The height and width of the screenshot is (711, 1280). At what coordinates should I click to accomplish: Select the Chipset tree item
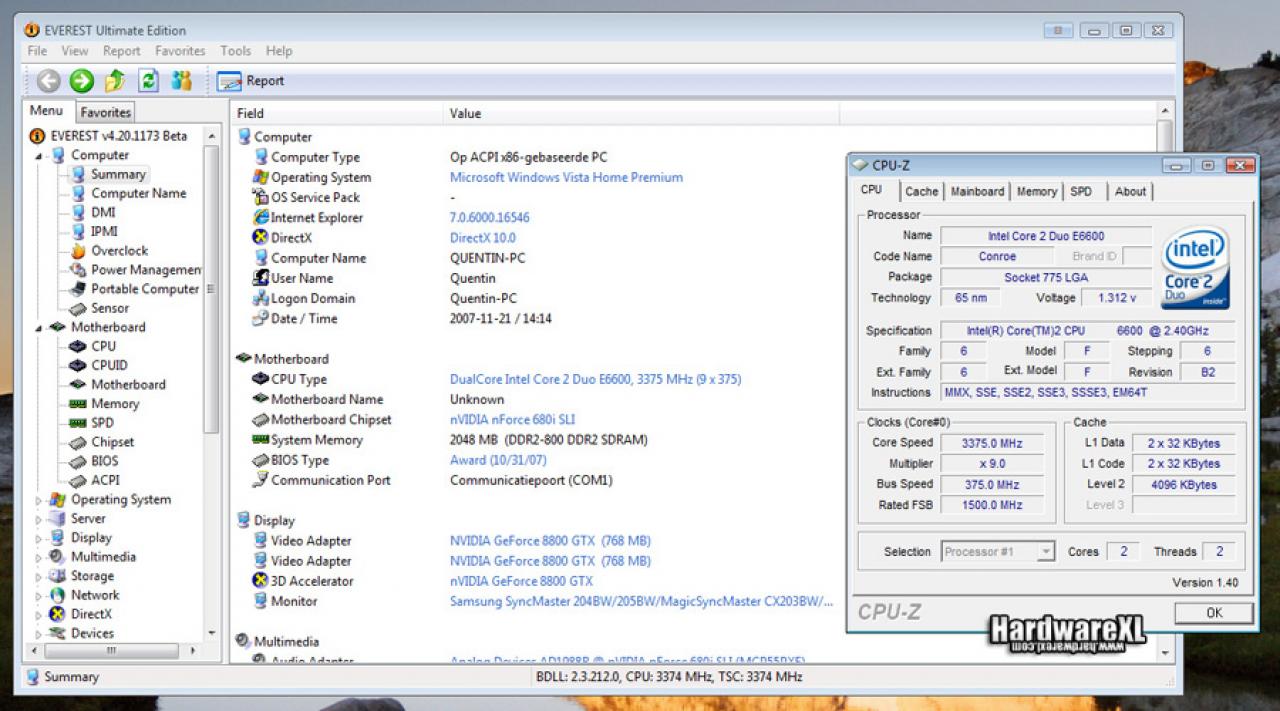pos(112,442)
